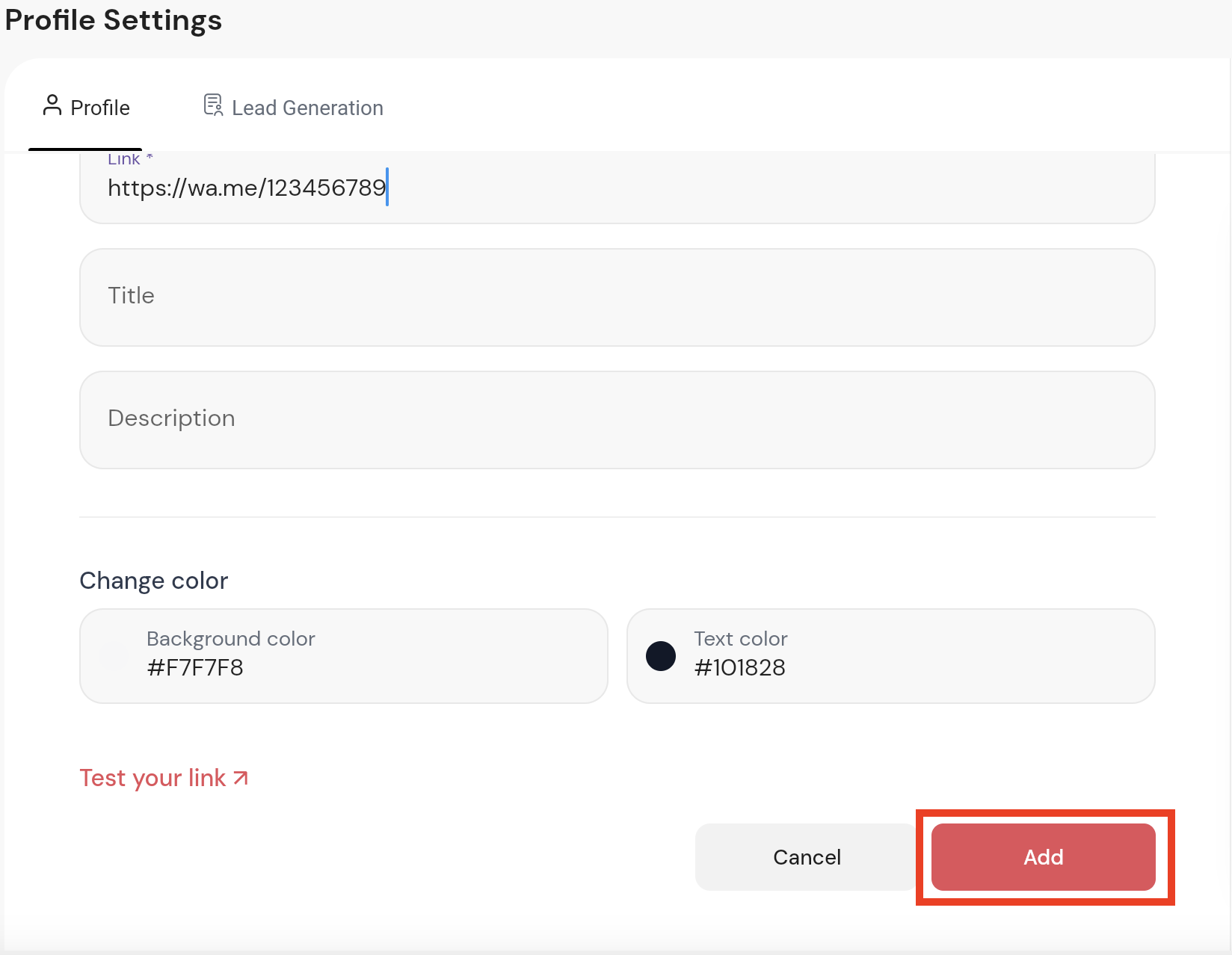Click the Profile Settings heading
Screen dimensions: 1232x955
(114, 20)
